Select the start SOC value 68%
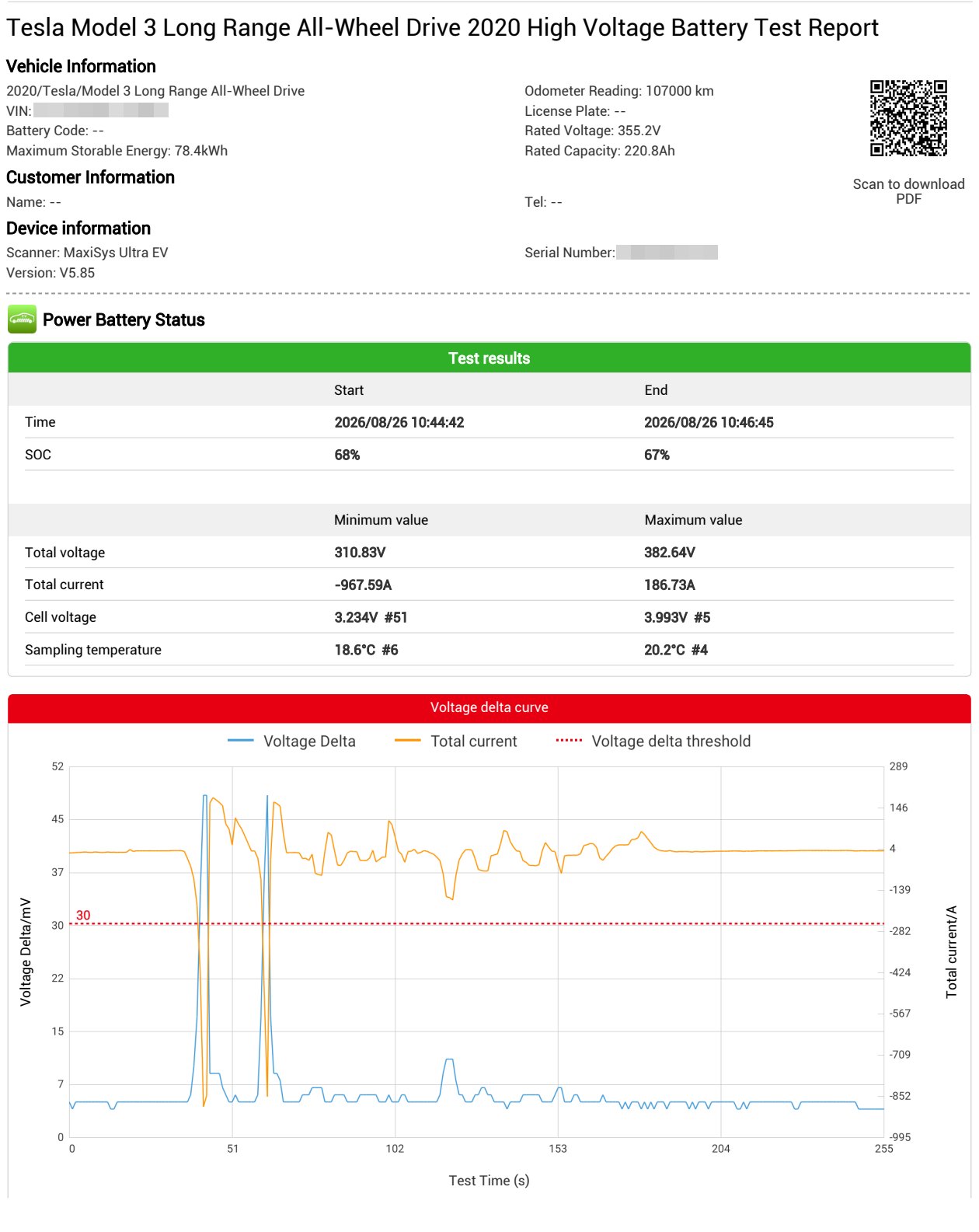This screenshot has height=1232, width=979. (x=347, y=455)
